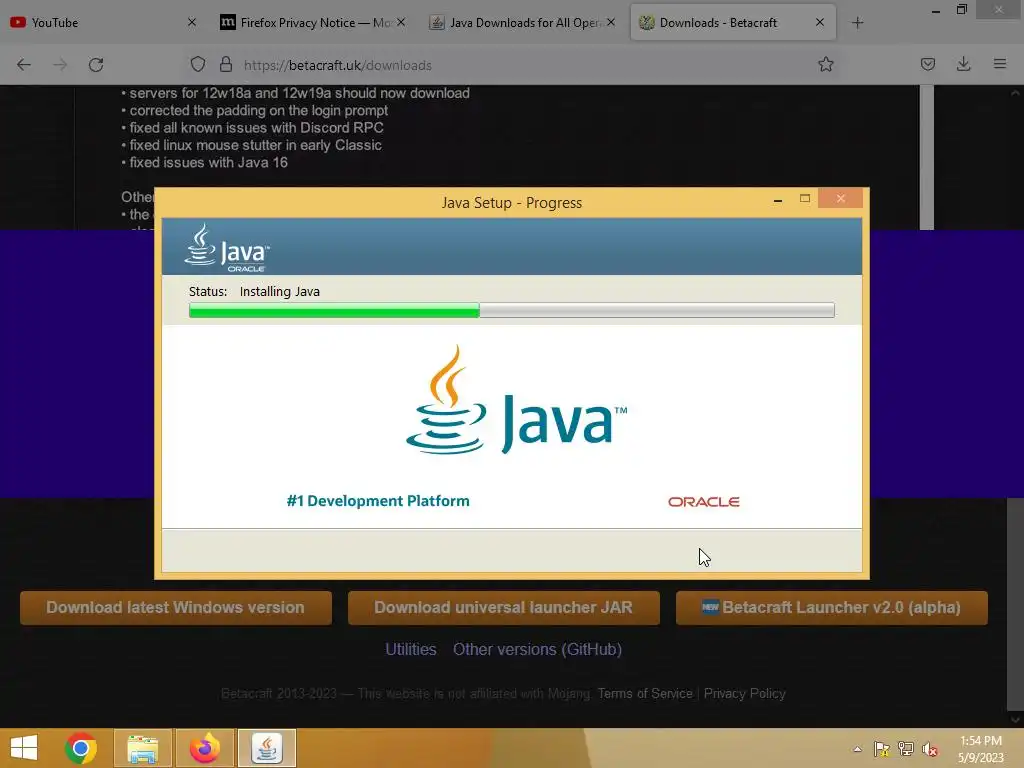The image size is (1024, 768).
Task: Open the Windows Start menu
Action: 24,748
